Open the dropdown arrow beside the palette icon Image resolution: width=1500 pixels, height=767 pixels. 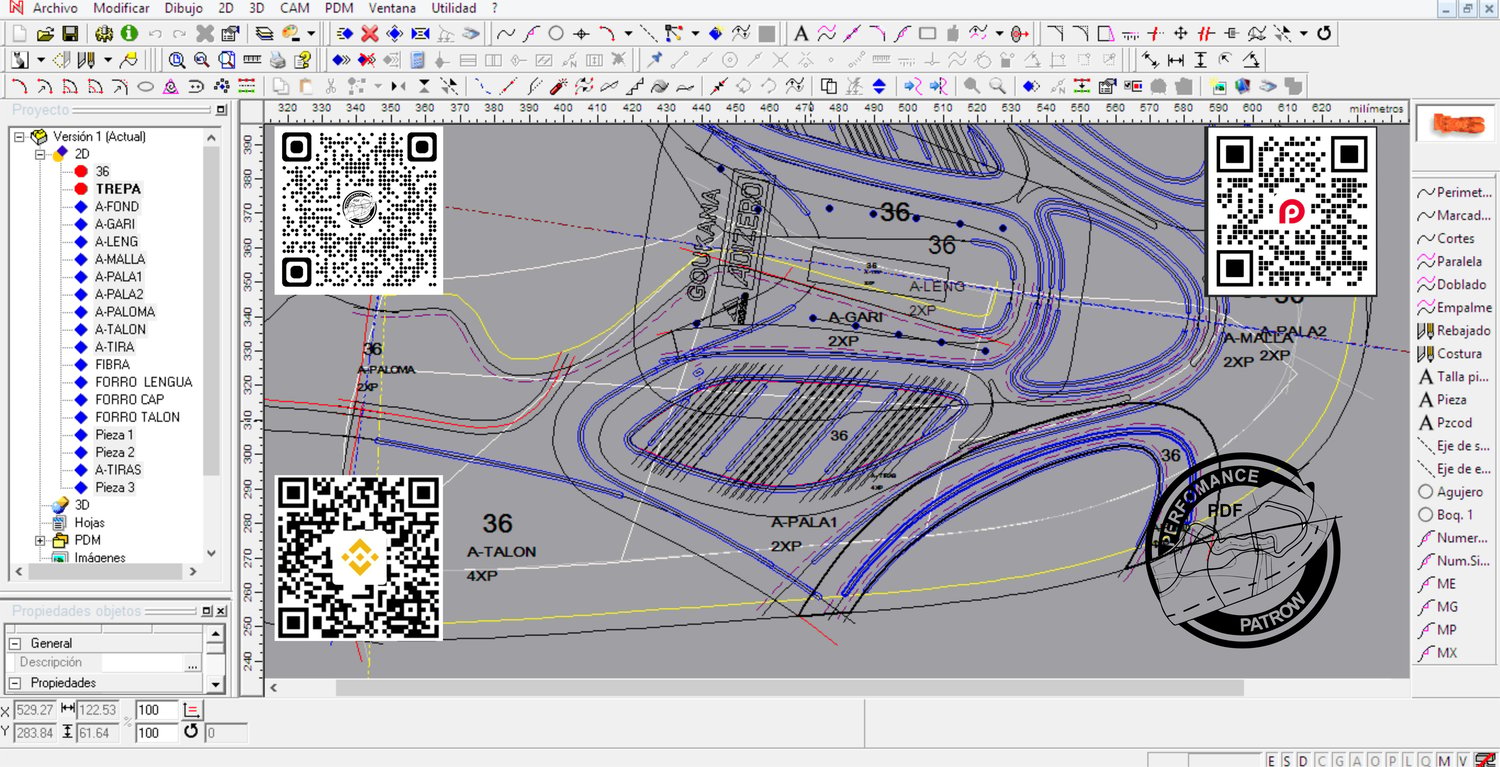[311, 34]
